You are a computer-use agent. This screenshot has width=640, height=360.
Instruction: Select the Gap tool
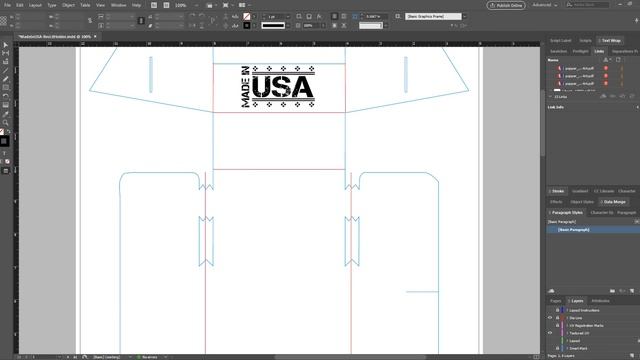click(x=5, y=53)
